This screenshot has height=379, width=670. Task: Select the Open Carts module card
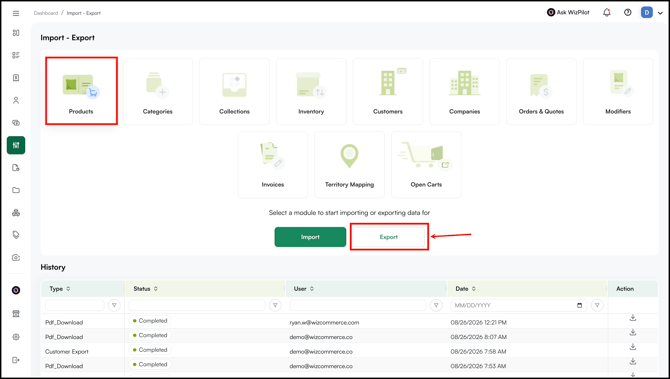point(426,165)
